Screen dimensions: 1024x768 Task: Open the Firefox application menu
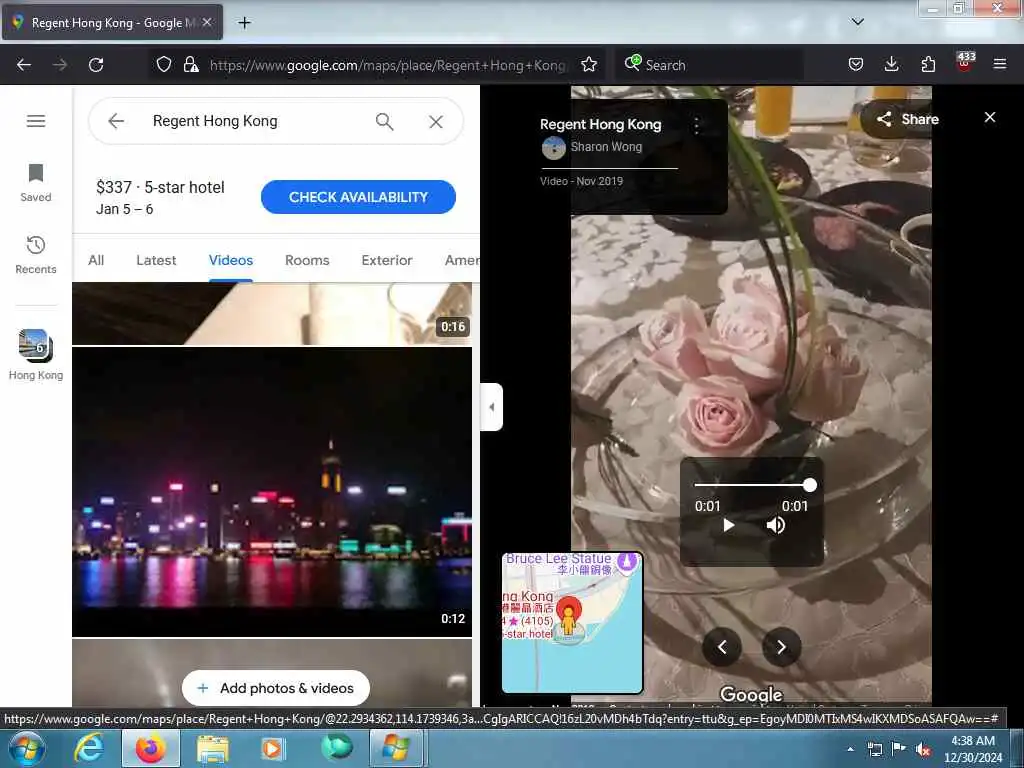click(x=1000, y=64)
